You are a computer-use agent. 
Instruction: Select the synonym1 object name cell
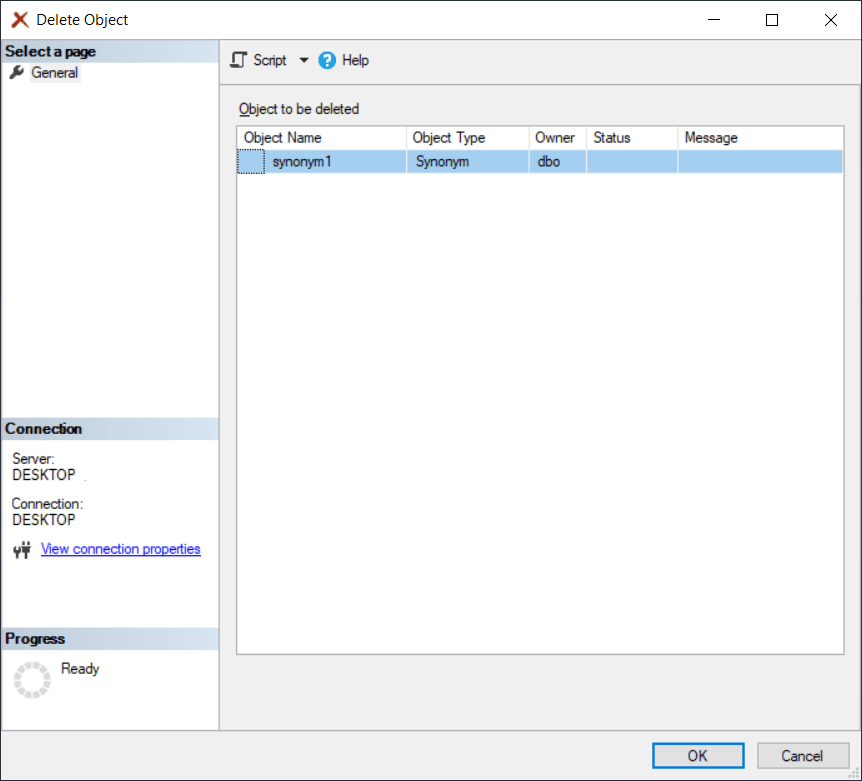tap(335, 162)
